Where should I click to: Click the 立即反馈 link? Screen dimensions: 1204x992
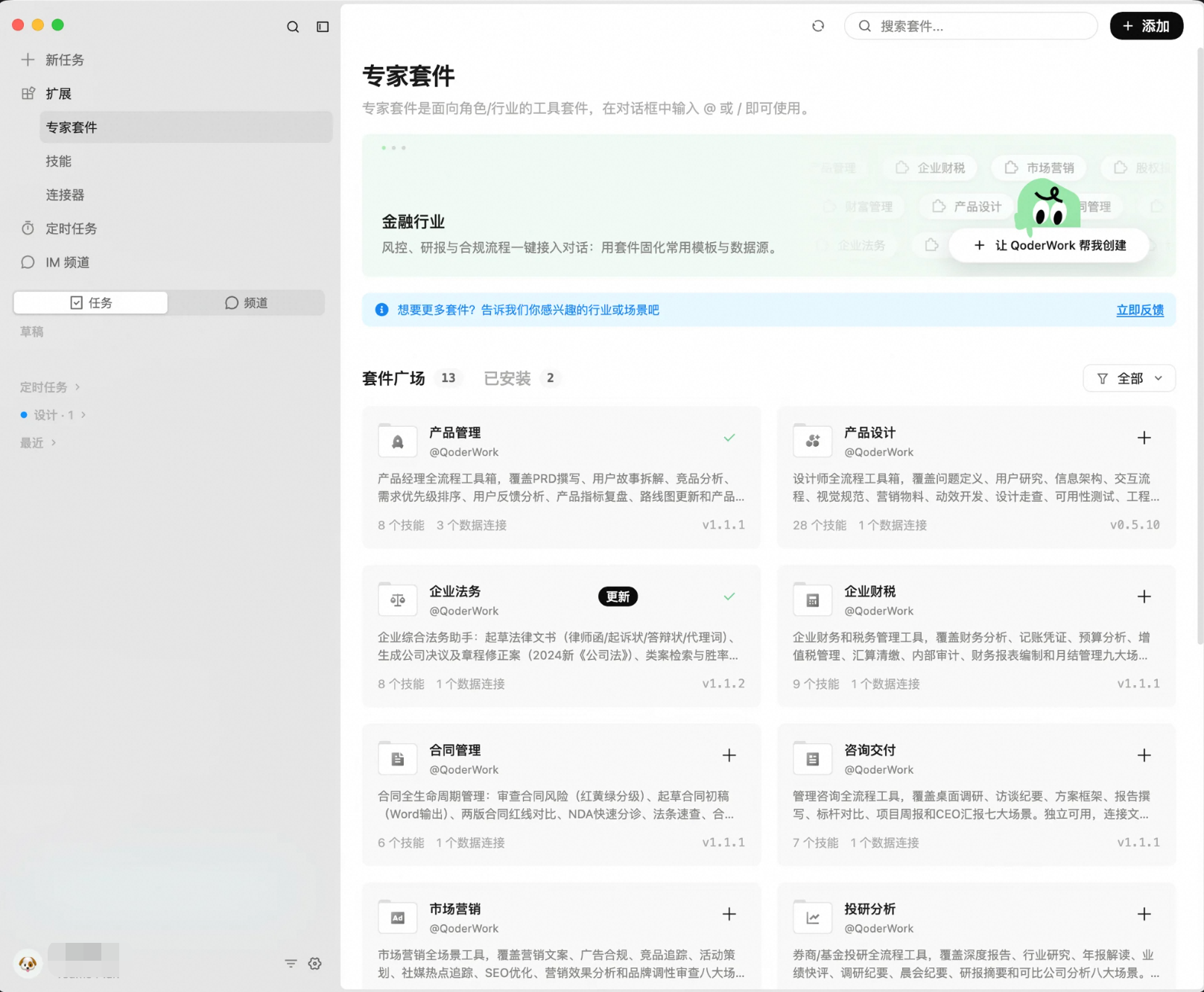(x=1140, y=310)
